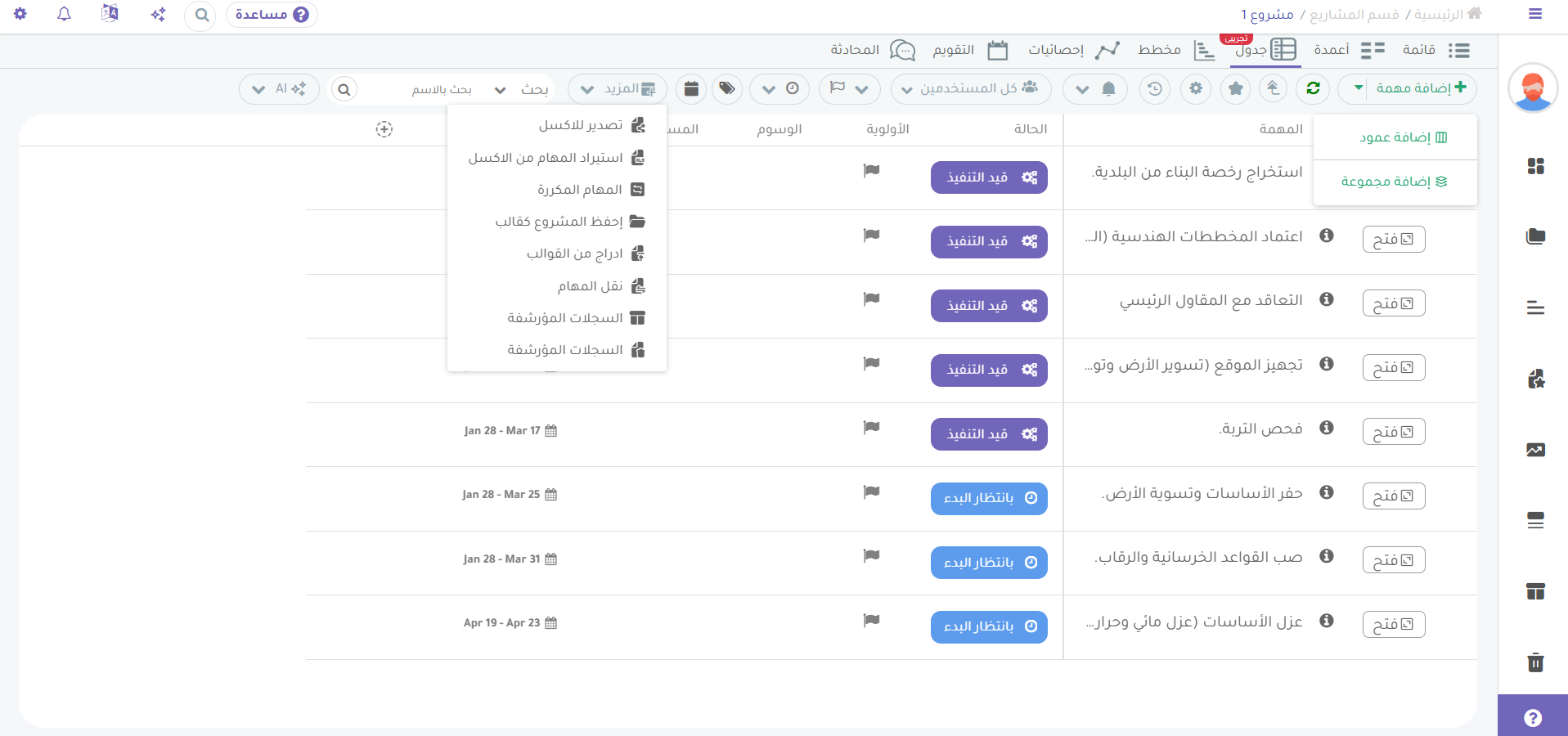This screenshot has width=1568, height=736.
Task: Choose نقل المهام in the dropdown menu
Action: click(x=590, y=286)
